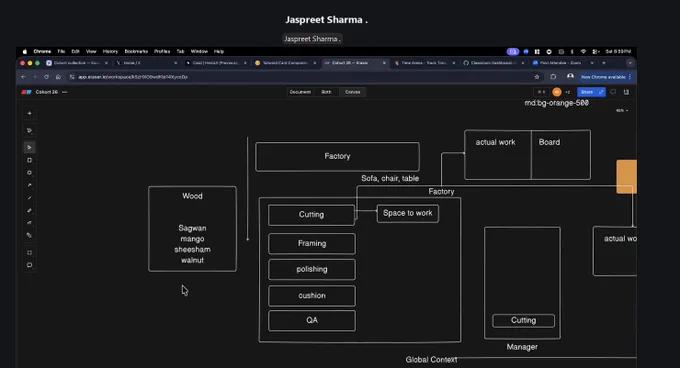The height and width of the screenshot is (368, 680).
Task: Click the panel icon right of comments
Action: [626, 92]
